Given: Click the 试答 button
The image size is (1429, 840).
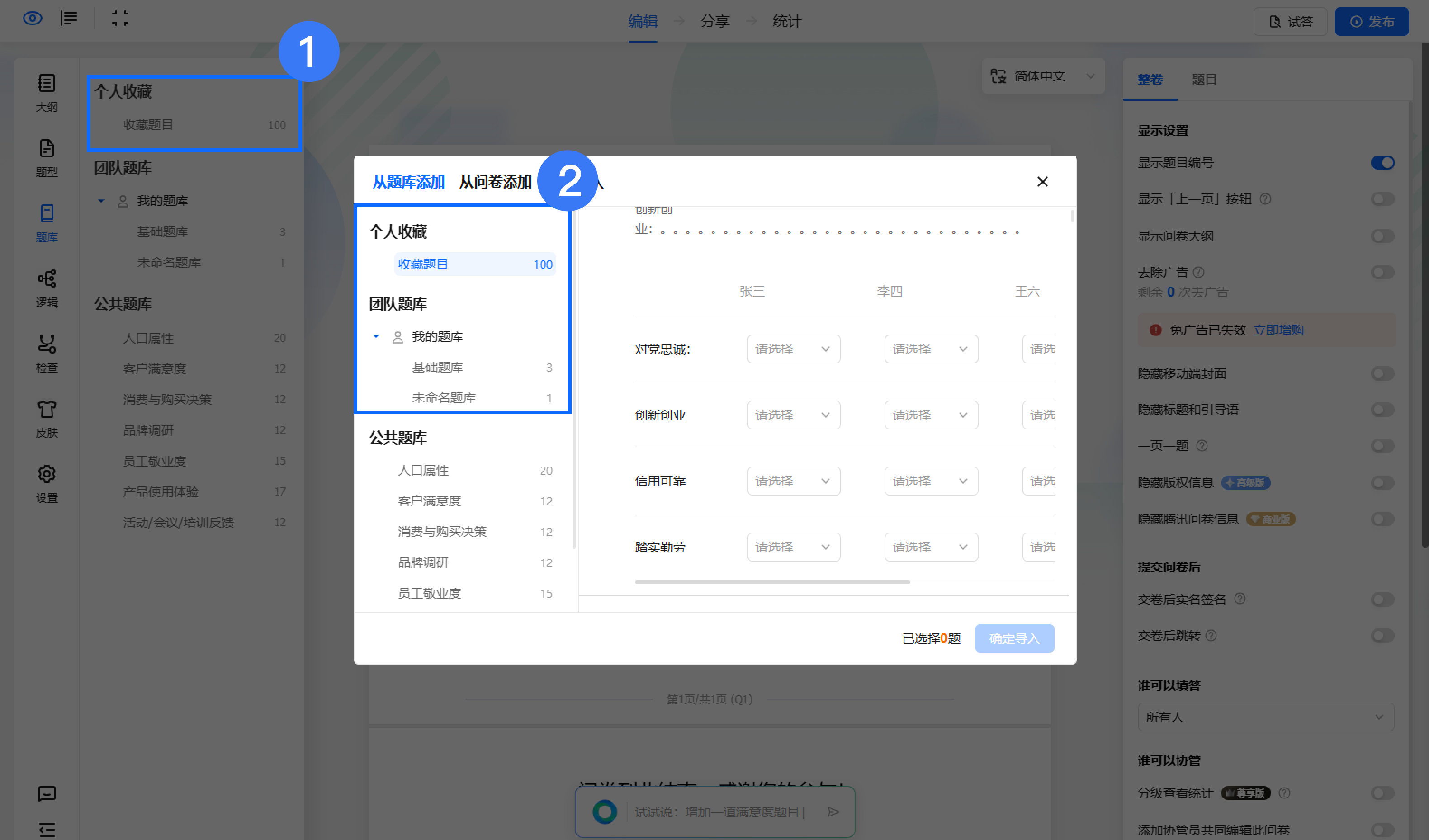Looking at the screenshot, I should click(1290, 22).
